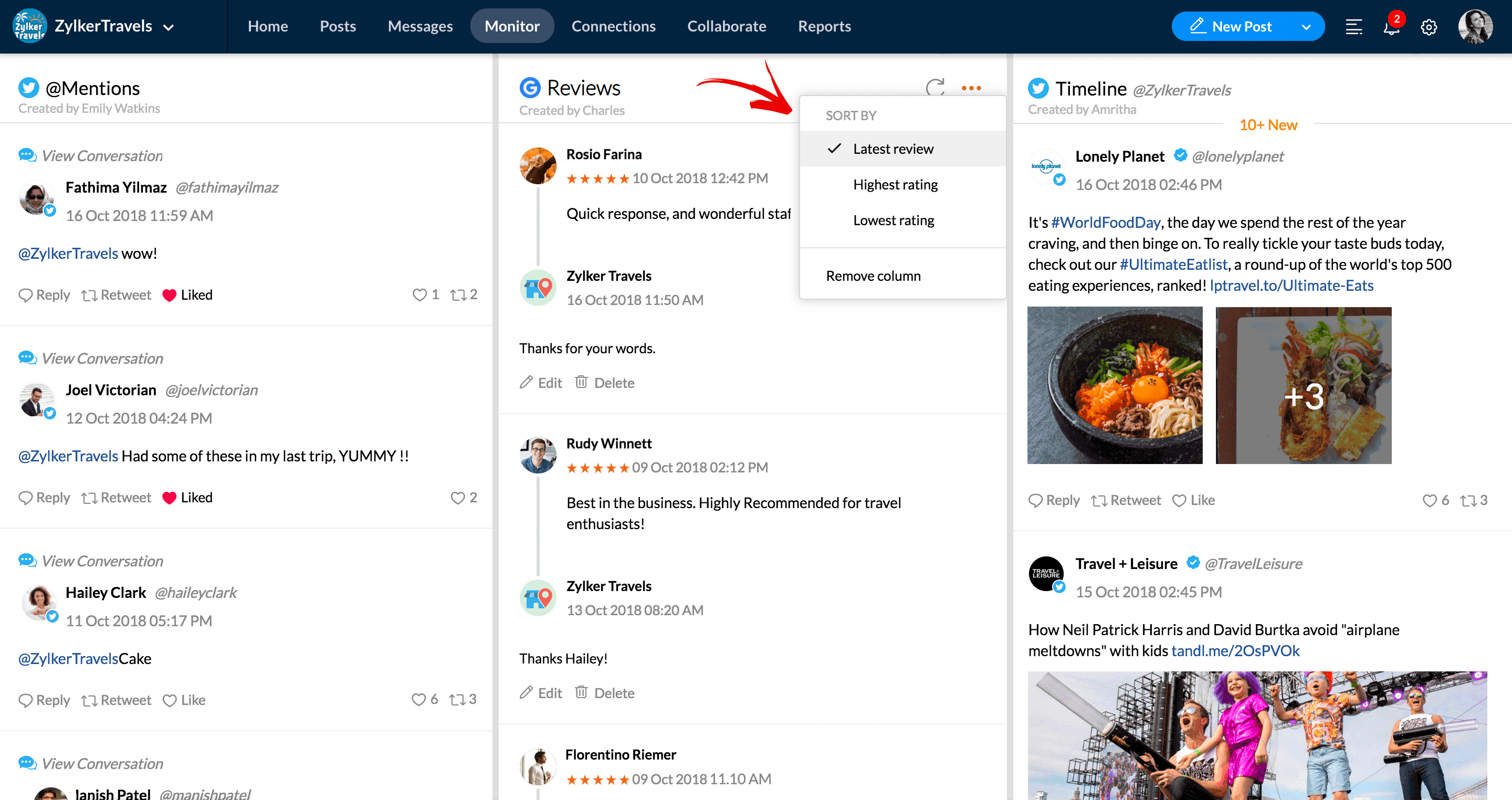Image resolution: width=1512 pixels, height=800 pixels.
Task: Click Rudy Winnett's reviewer avatar
Action: 538,455
